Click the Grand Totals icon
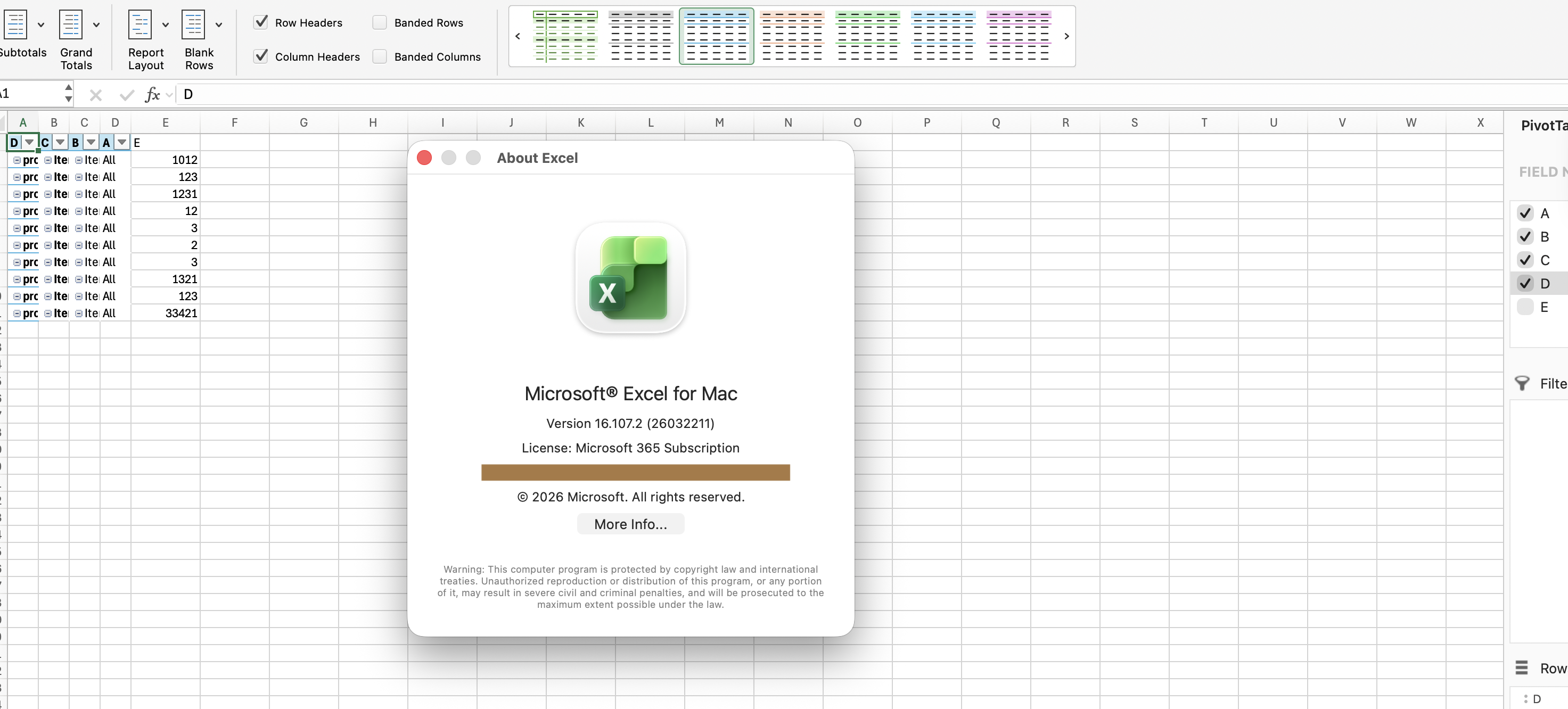The height and width of the screenshot is (709, 1568). click(71, 25)
